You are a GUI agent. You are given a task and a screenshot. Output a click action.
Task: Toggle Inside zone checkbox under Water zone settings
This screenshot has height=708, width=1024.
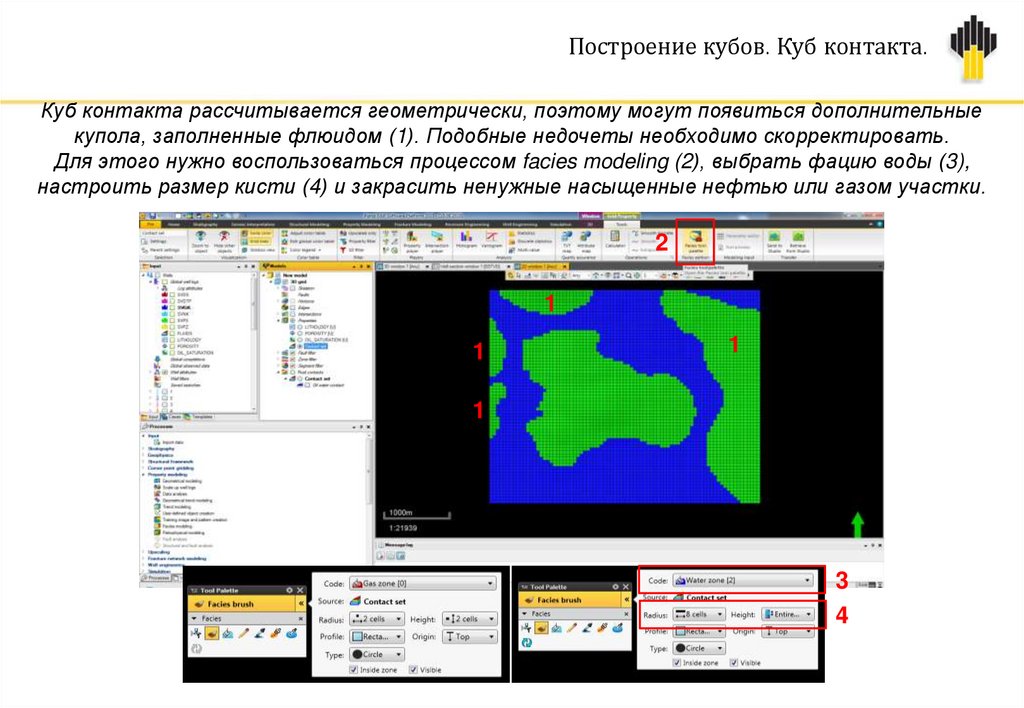tap(677, 662)
